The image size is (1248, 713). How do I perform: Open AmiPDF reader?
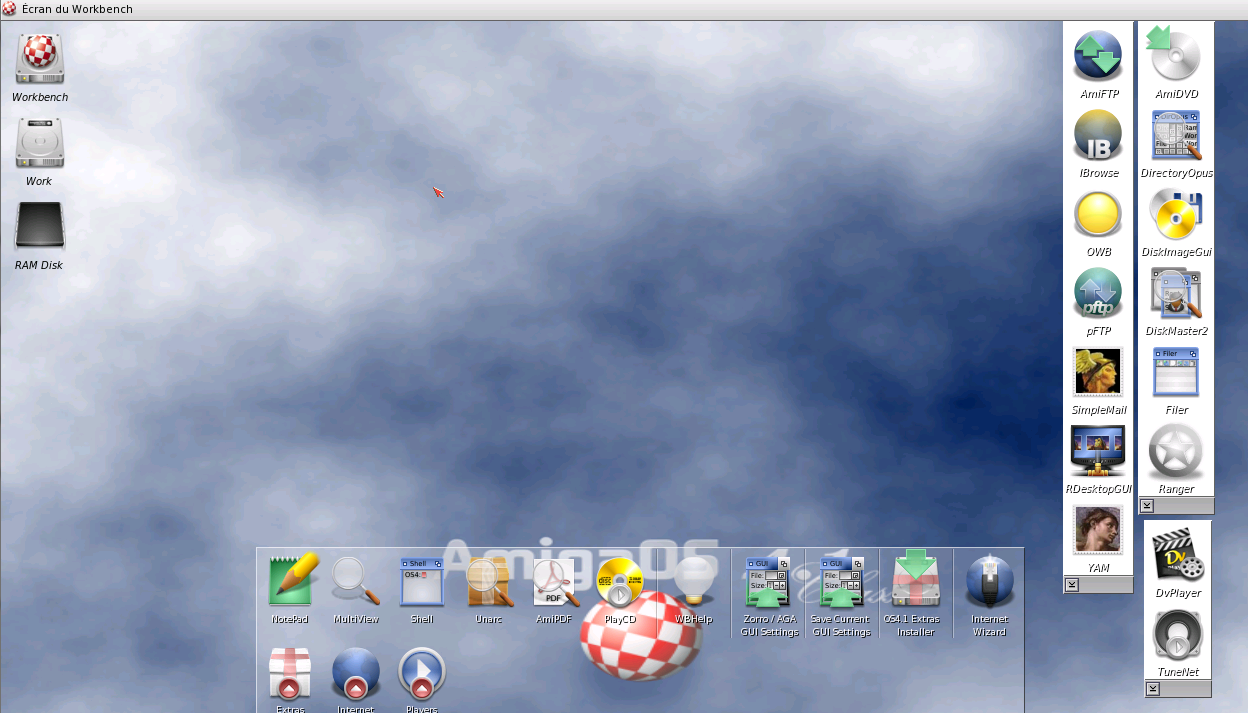point(555,582)
